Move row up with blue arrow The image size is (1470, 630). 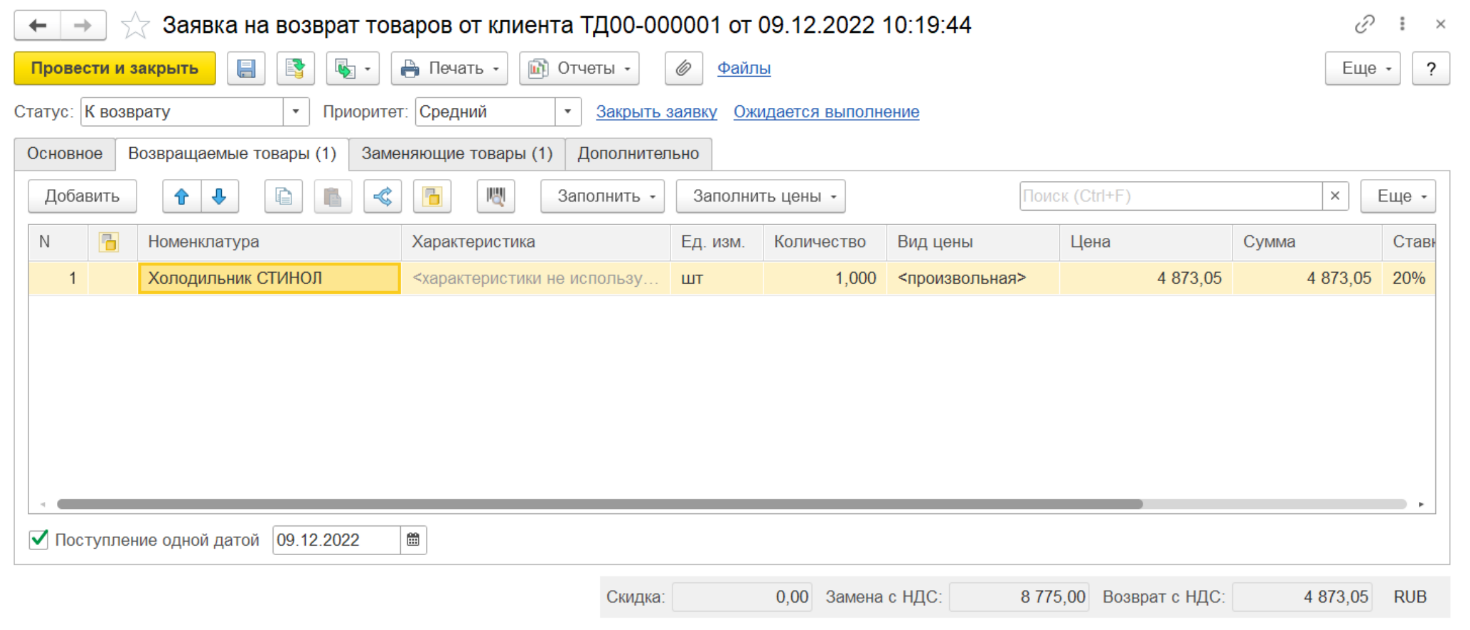182,197
